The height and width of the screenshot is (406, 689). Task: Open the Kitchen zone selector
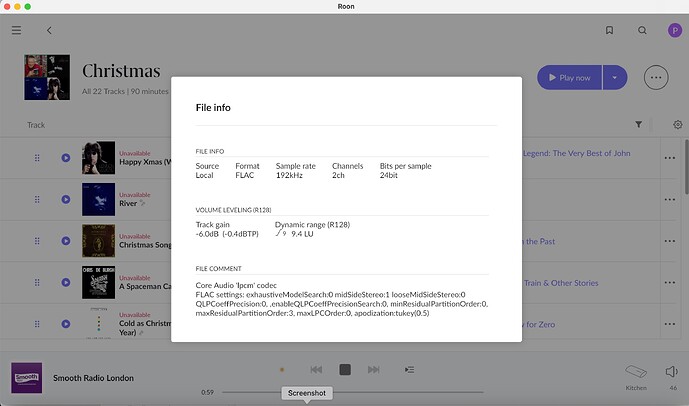pyautogui.click(x=636, y=377)
